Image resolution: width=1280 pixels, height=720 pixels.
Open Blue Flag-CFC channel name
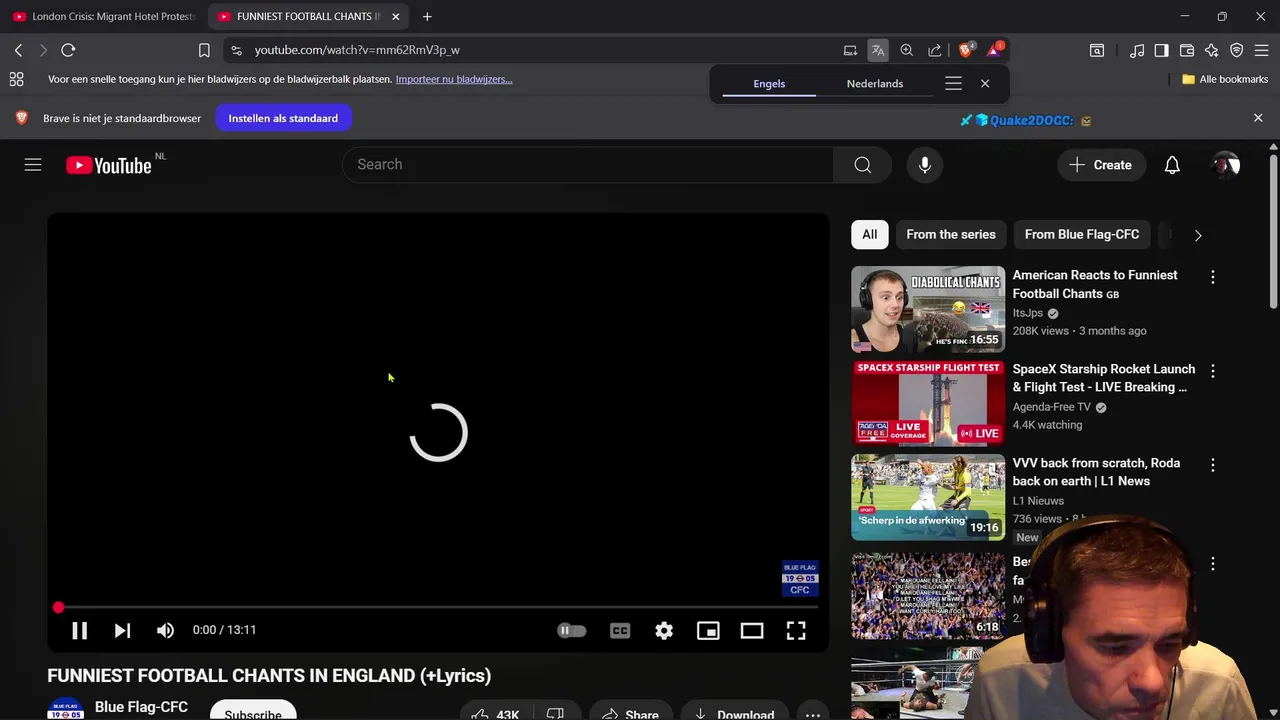pos(141,706)
